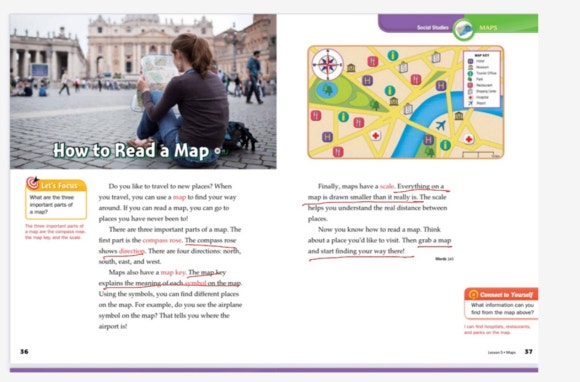Screen dimensions: 580x382
Task: Click the photo of woman reading a map
Action: pyautogui.click(x=143, y=91)
